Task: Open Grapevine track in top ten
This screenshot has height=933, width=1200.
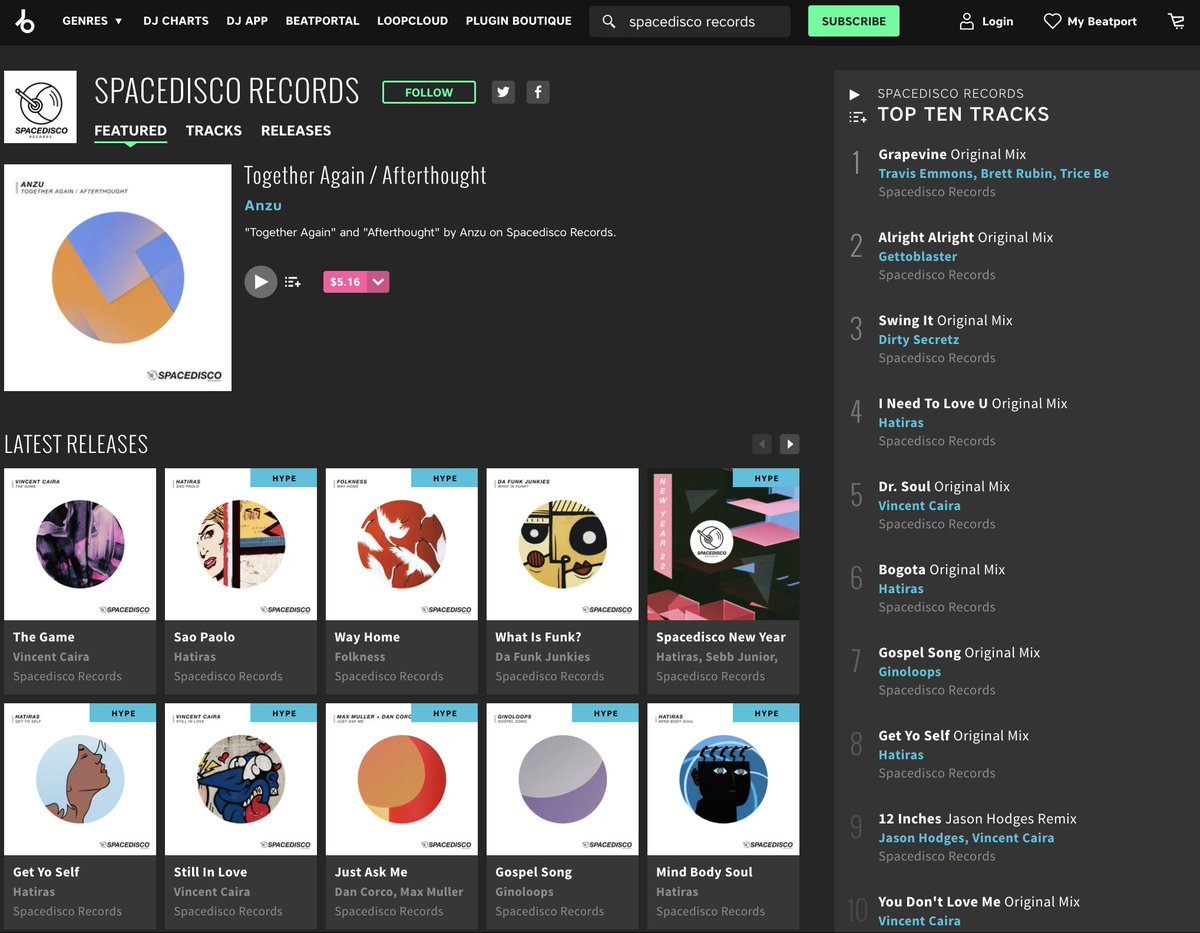Action: click(x=952, y=154)
